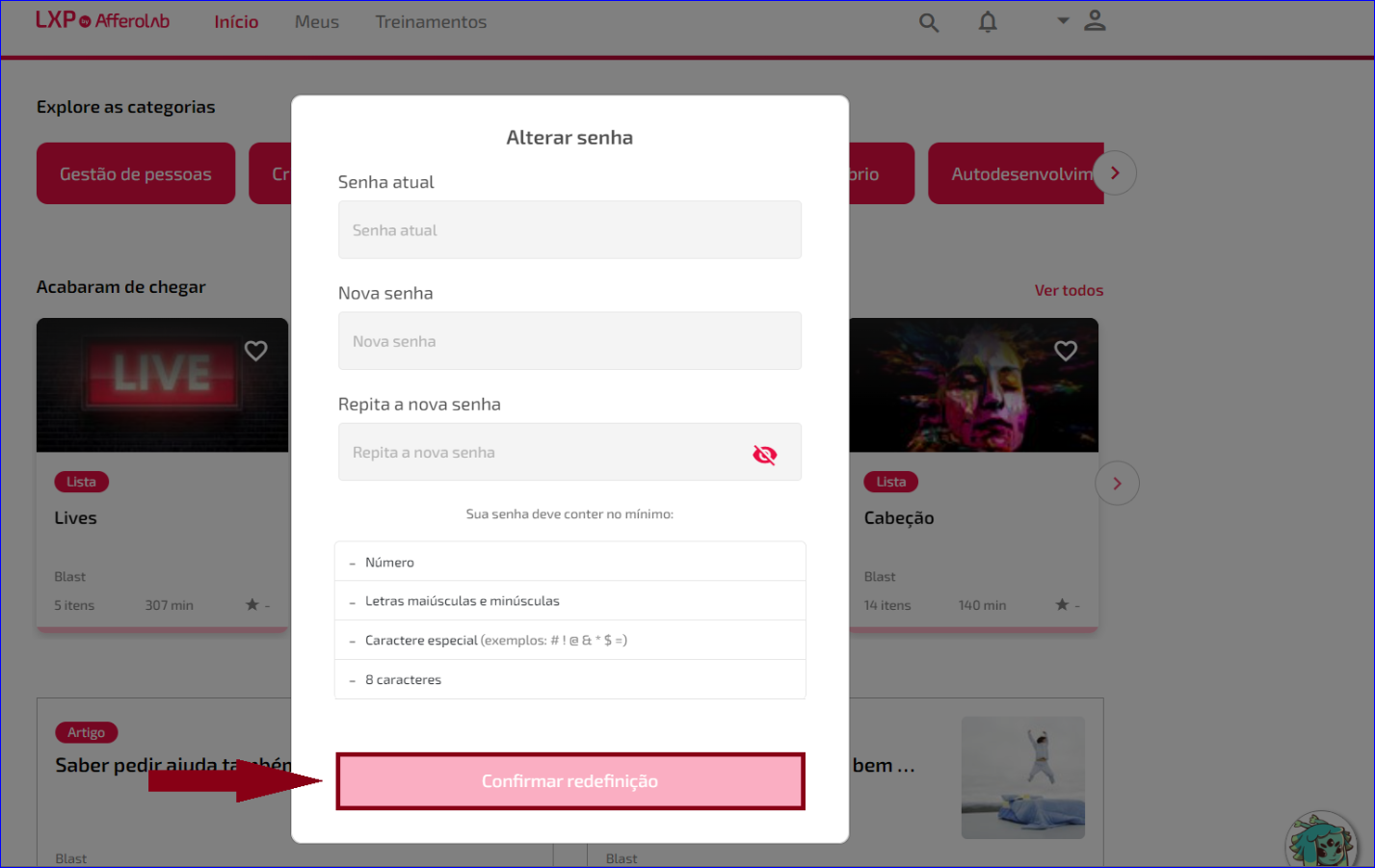
Task: Click Acabaram de chegar heading
Action: [121, 287]
